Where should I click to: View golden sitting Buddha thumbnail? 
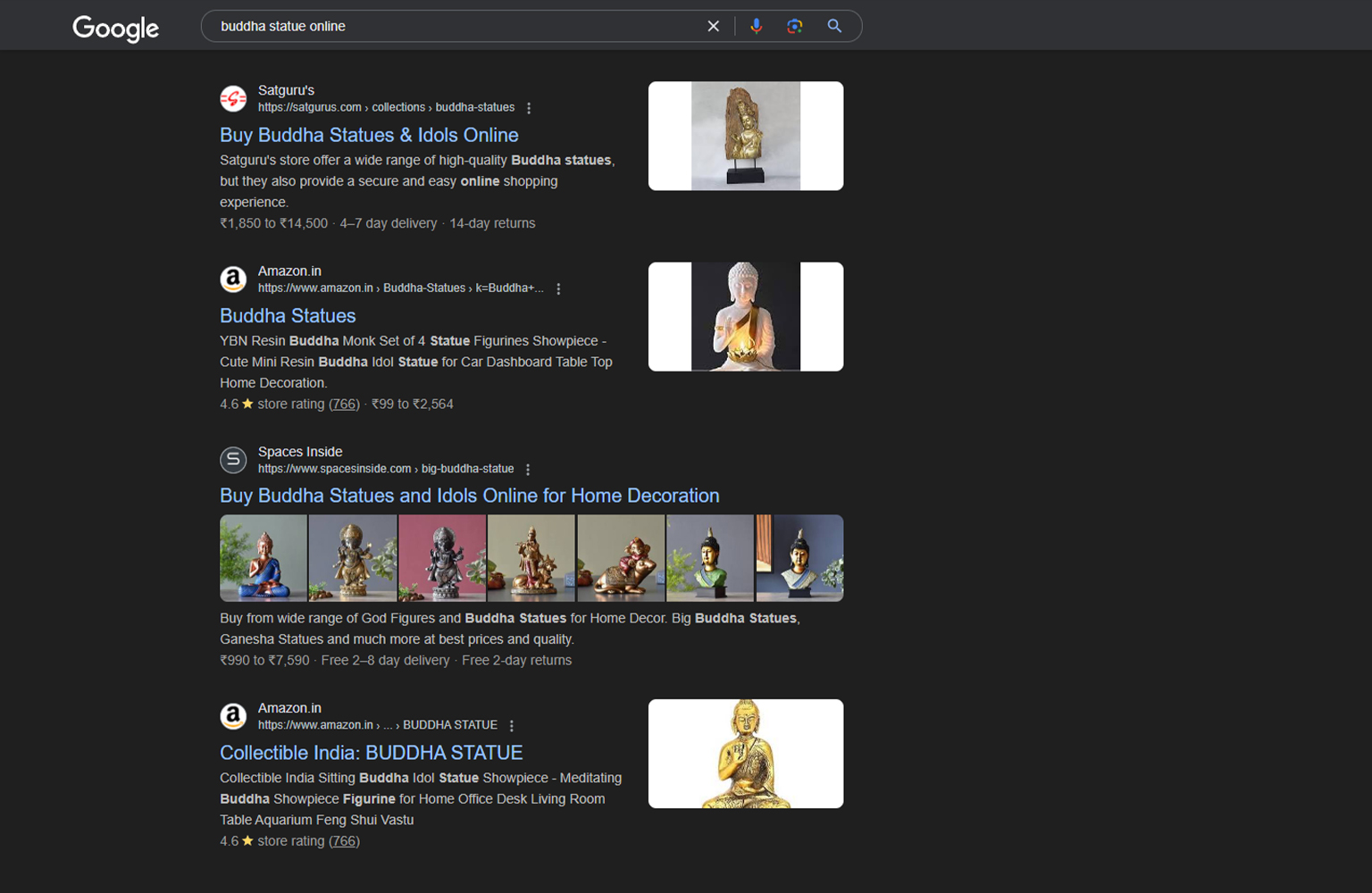coord(746,754)
